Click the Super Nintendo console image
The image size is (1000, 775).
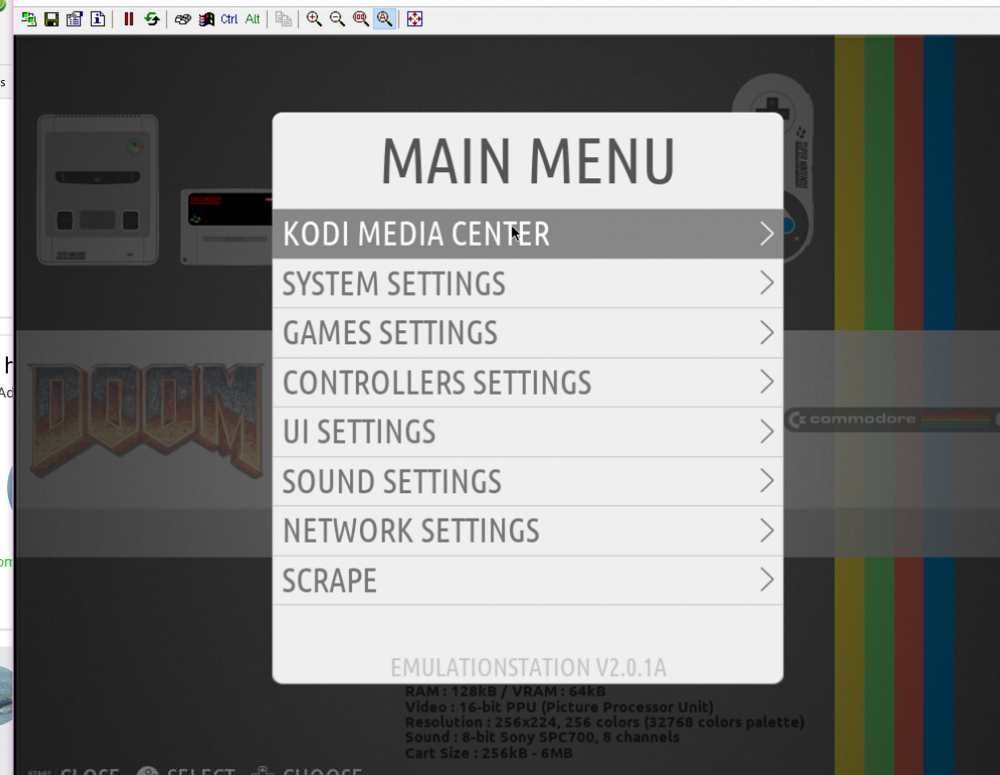[x=98, y=189]
